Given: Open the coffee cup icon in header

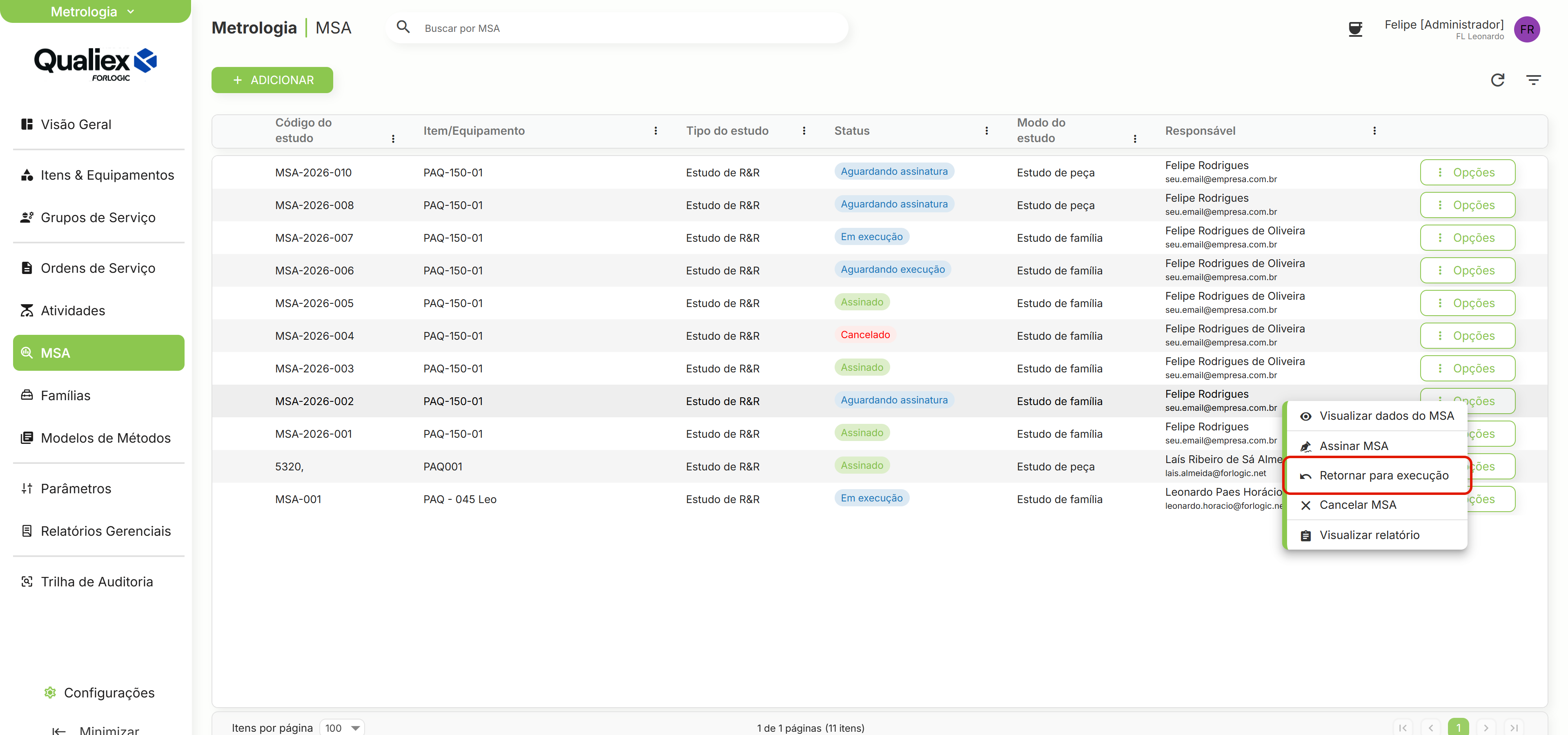Looking at the screenshot, I should coord(1355,29).
